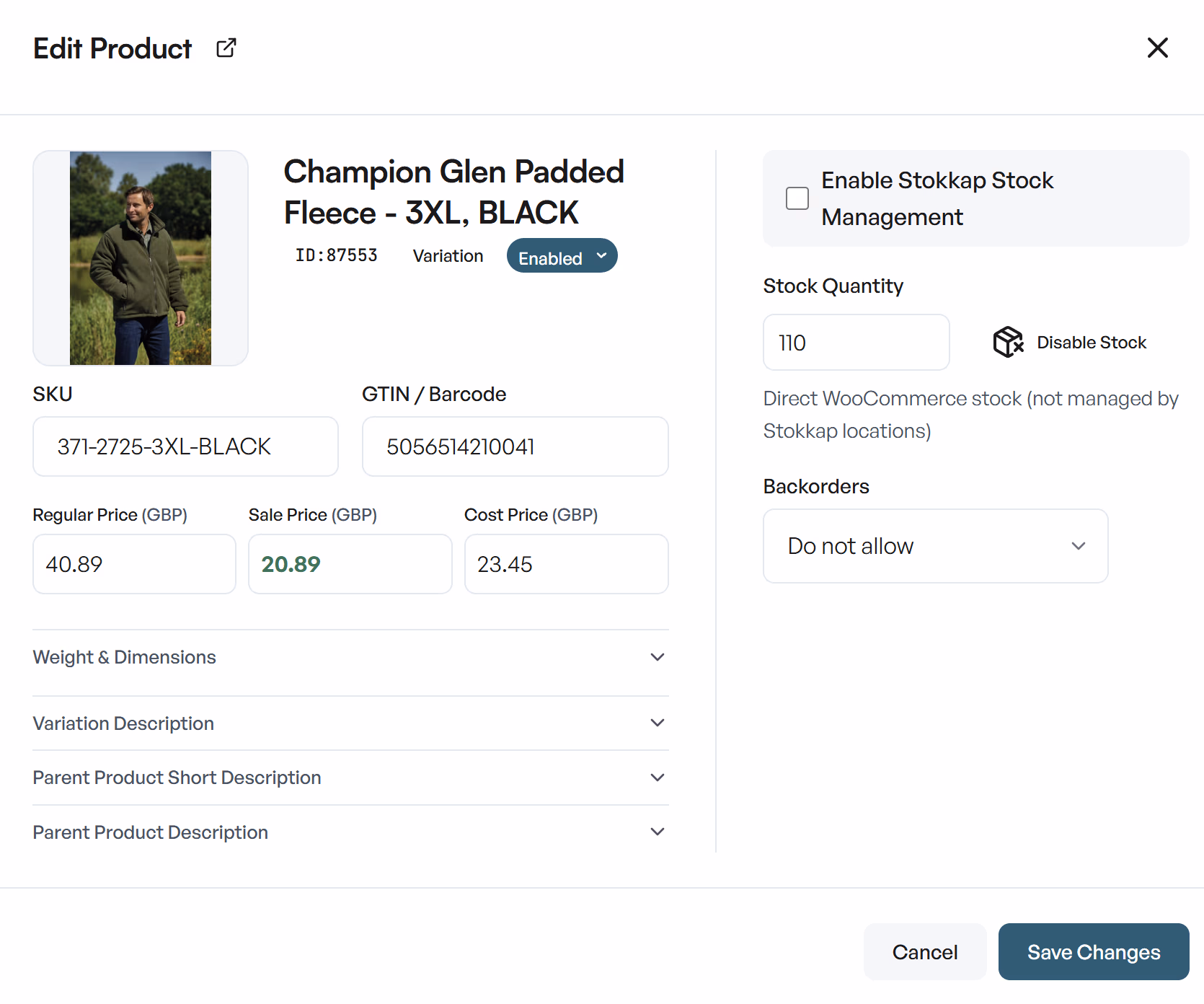
Task: Open product in new tab icon
Action: click(x=226, y=48)
